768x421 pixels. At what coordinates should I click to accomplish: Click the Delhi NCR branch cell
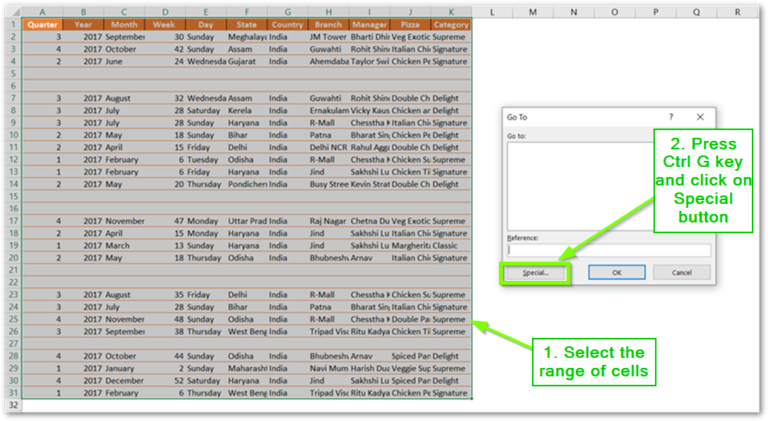coord(328,147)
